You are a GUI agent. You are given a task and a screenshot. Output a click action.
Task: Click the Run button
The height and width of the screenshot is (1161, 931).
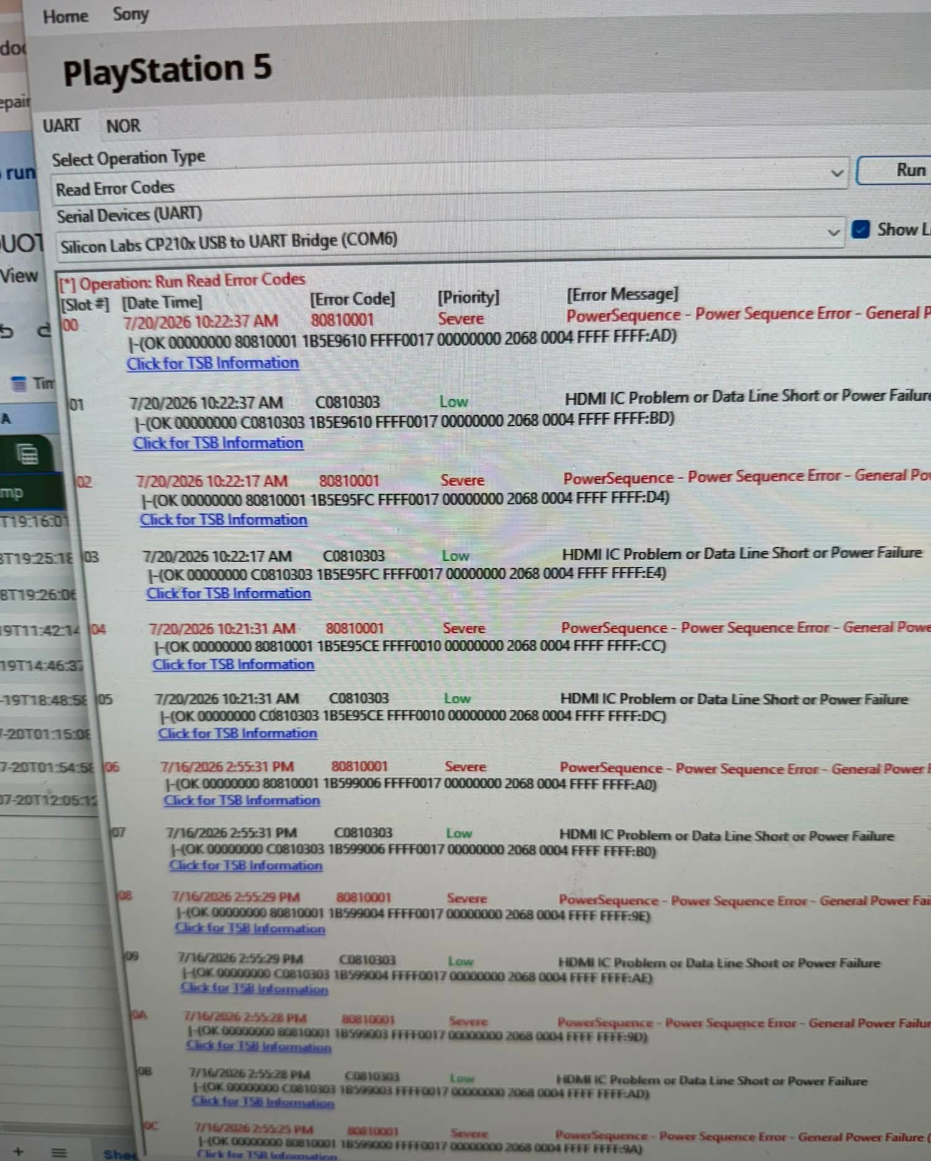(894, 170)
